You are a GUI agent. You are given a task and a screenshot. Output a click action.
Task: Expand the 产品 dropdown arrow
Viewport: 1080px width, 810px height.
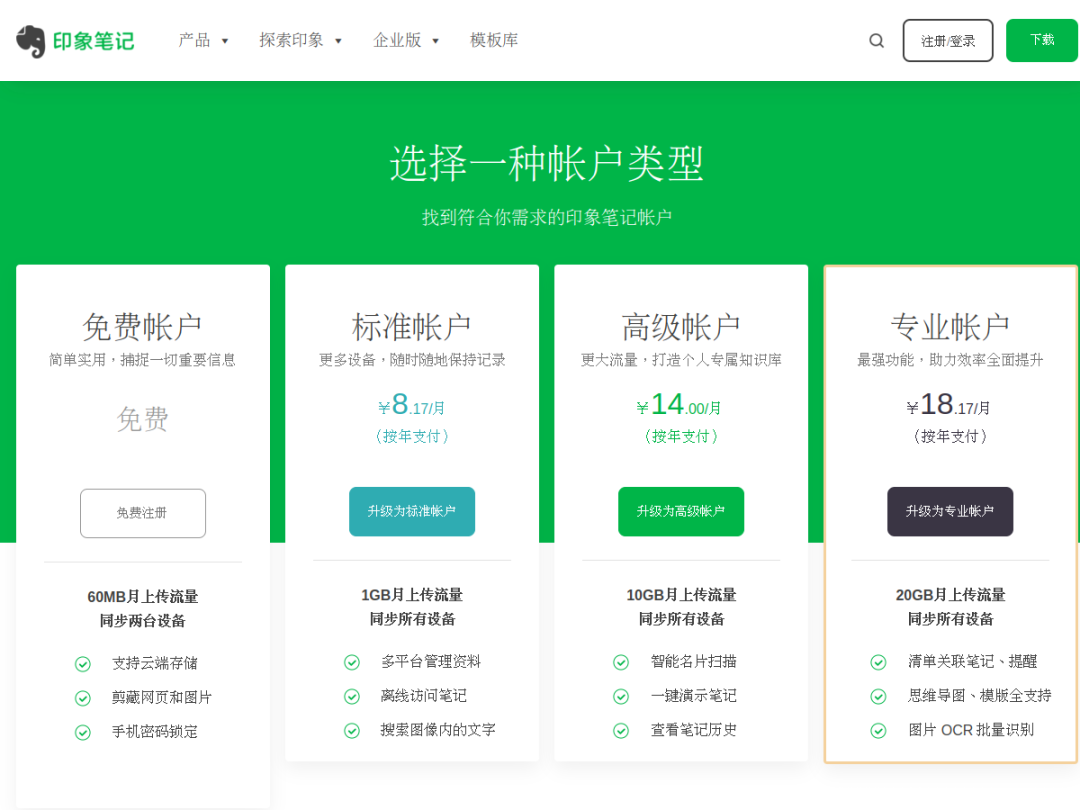pyautogui.click(x=225, y=41)
